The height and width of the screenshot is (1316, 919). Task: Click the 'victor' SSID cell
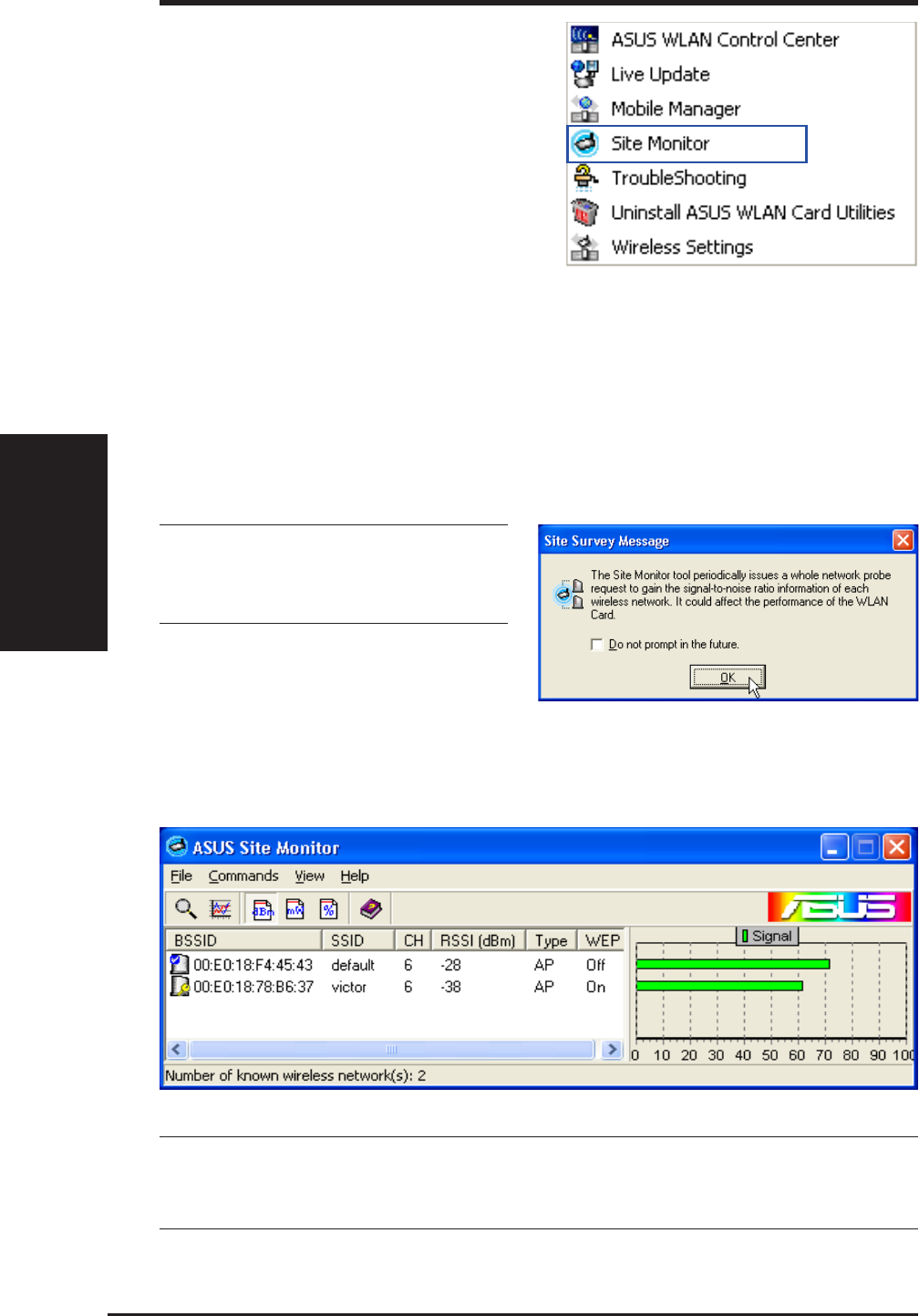tap(348, 987)
